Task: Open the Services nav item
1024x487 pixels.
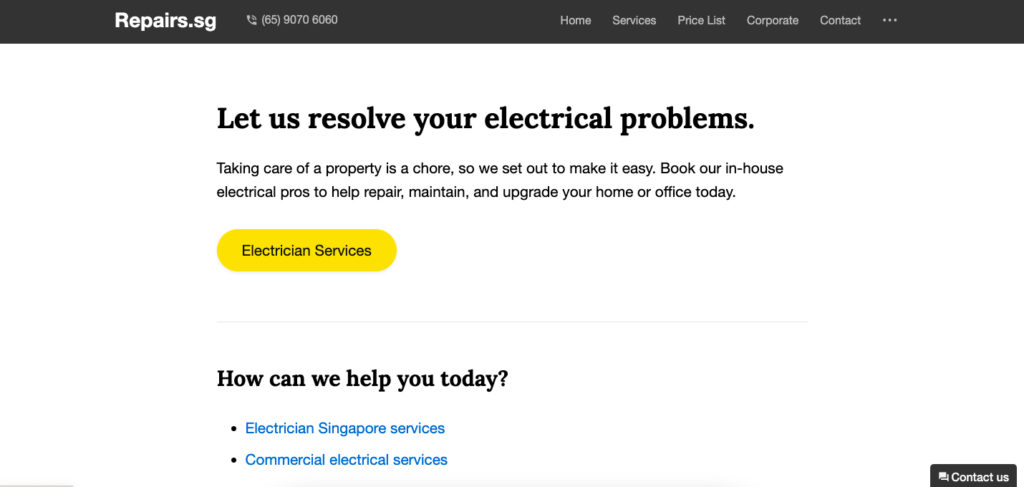Action: (634, 20)
